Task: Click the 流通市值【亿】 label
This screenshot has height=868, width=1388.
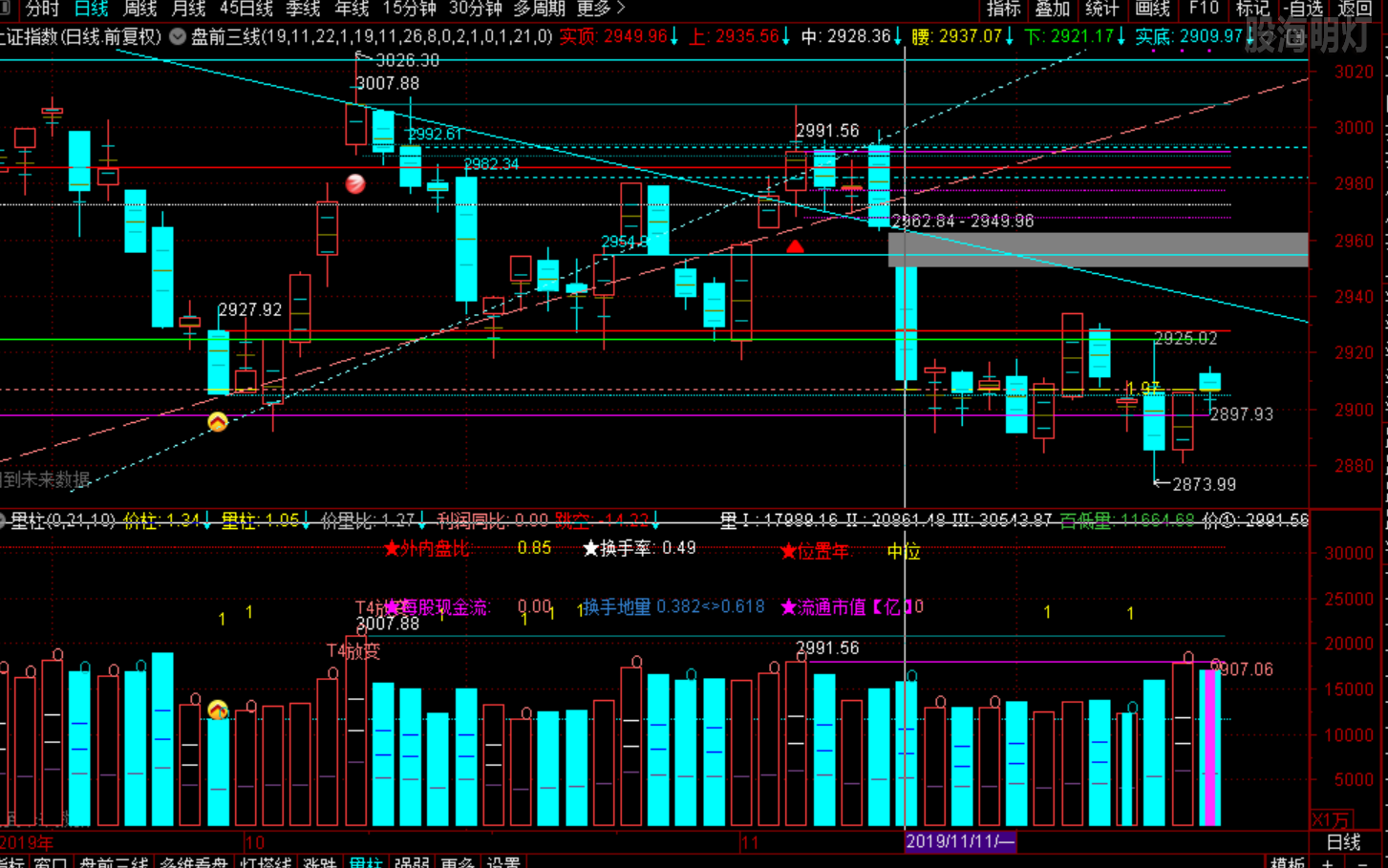Action: [847, 607]
